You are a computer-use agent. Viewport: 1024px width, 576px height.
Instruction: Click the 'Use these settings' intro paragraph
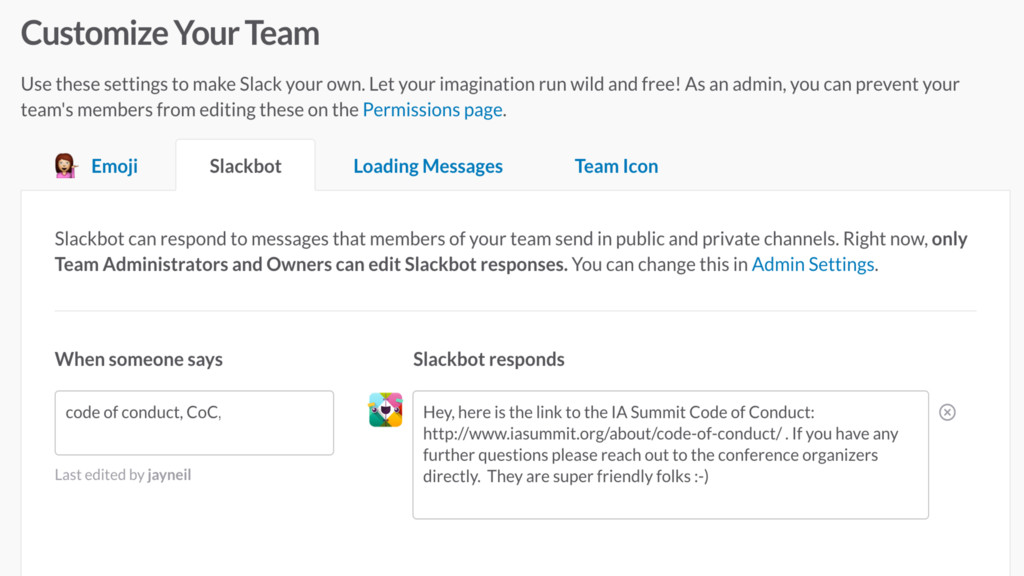pyautogui.click(x=490, y=97)
